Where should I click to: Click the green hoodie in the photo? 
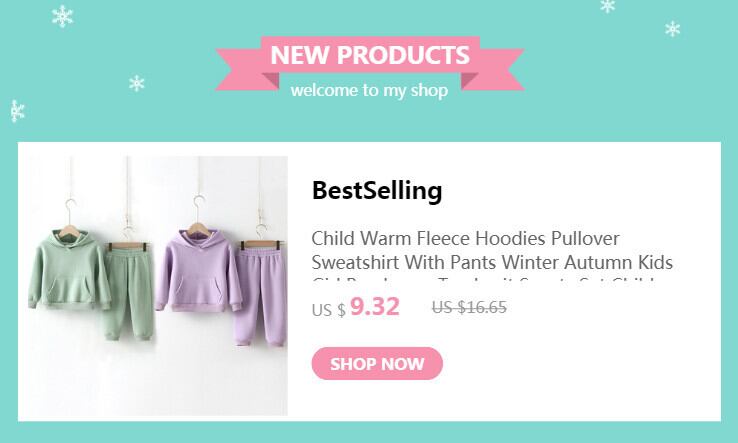coord(69,269)
